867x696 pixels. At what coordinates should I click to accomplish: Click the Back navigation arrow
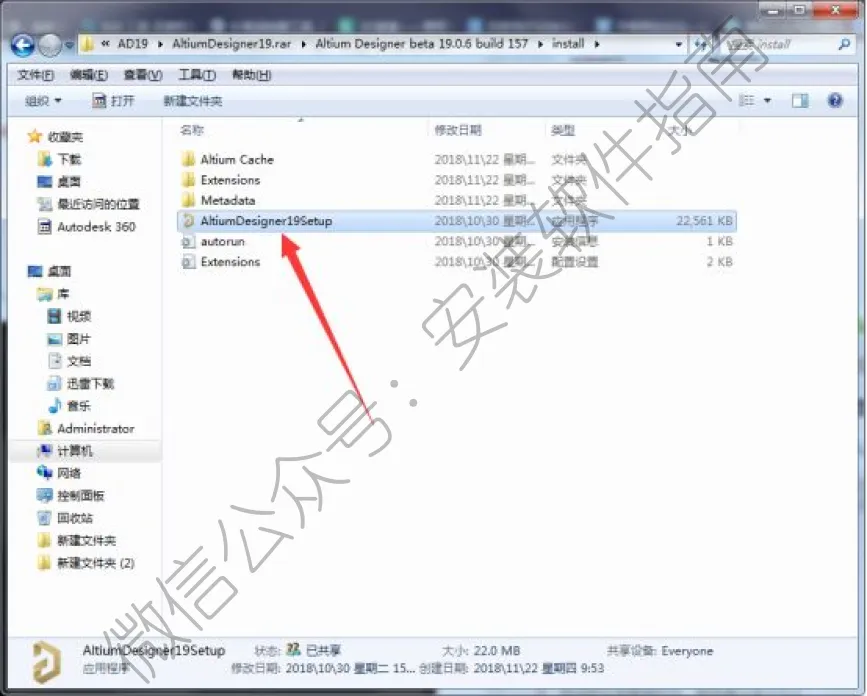(23, 45)
